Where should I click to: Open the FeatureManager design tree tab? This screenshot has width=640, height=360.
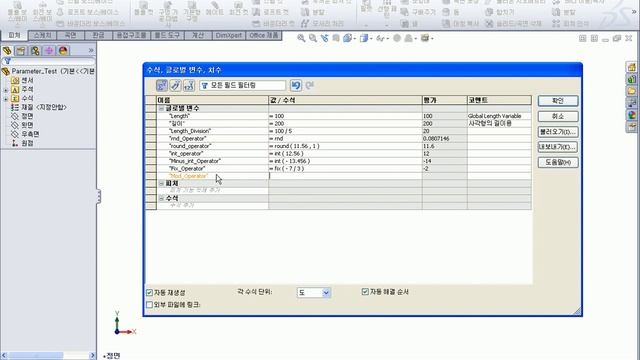pyautogui.click(x=7, y=51)
